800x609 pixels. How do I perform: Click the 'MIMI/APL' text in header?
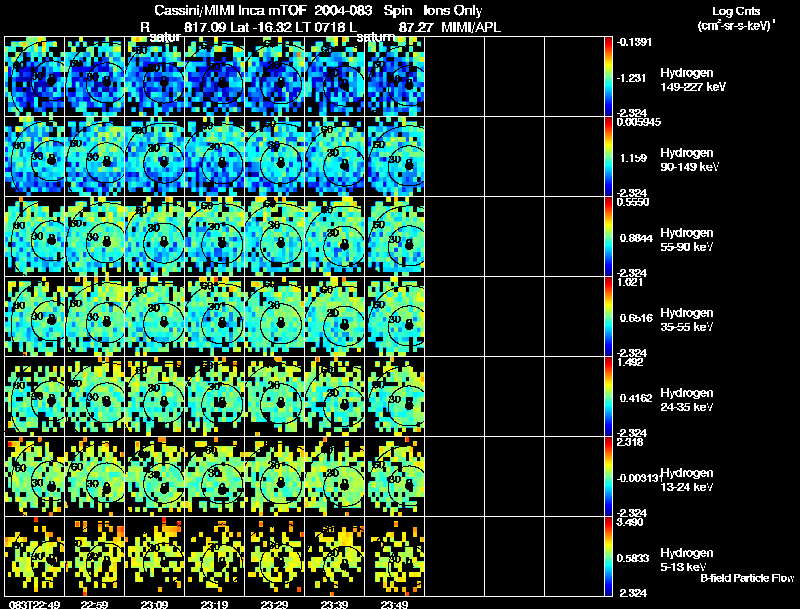(471, 27)
